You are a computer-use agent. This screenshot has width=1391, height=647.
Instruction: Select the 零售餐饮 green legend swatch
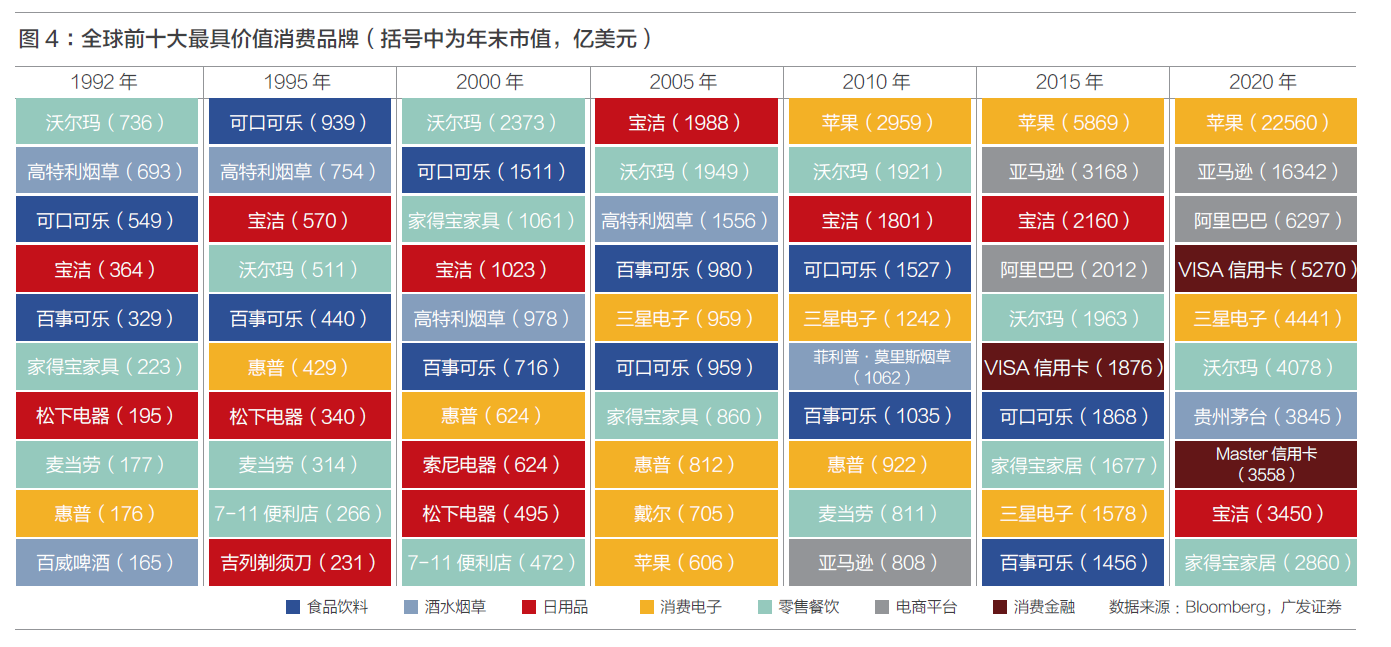[x=764, y=607]
